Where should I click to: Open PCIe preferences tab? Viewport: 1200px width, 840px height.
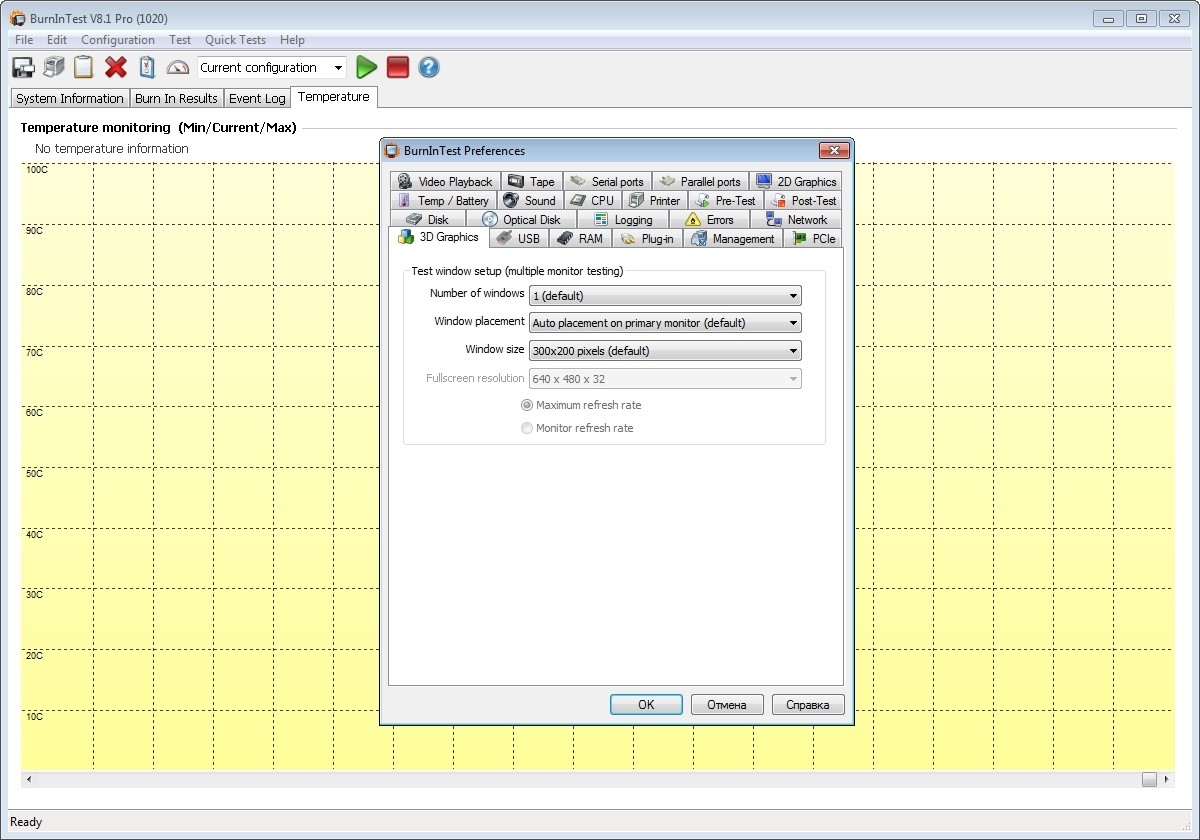[813, 238]
